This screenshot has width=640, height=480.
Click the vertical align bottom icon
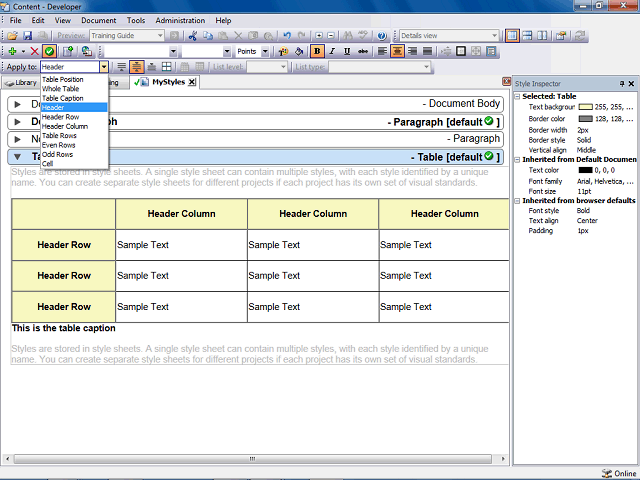tap(152, 67)
